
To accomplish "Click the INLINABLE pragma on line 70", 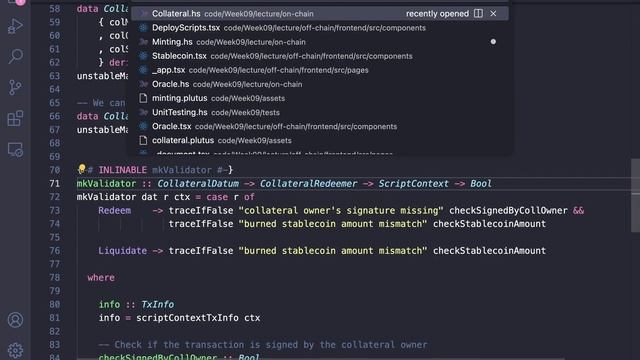I will pos(122,170).
